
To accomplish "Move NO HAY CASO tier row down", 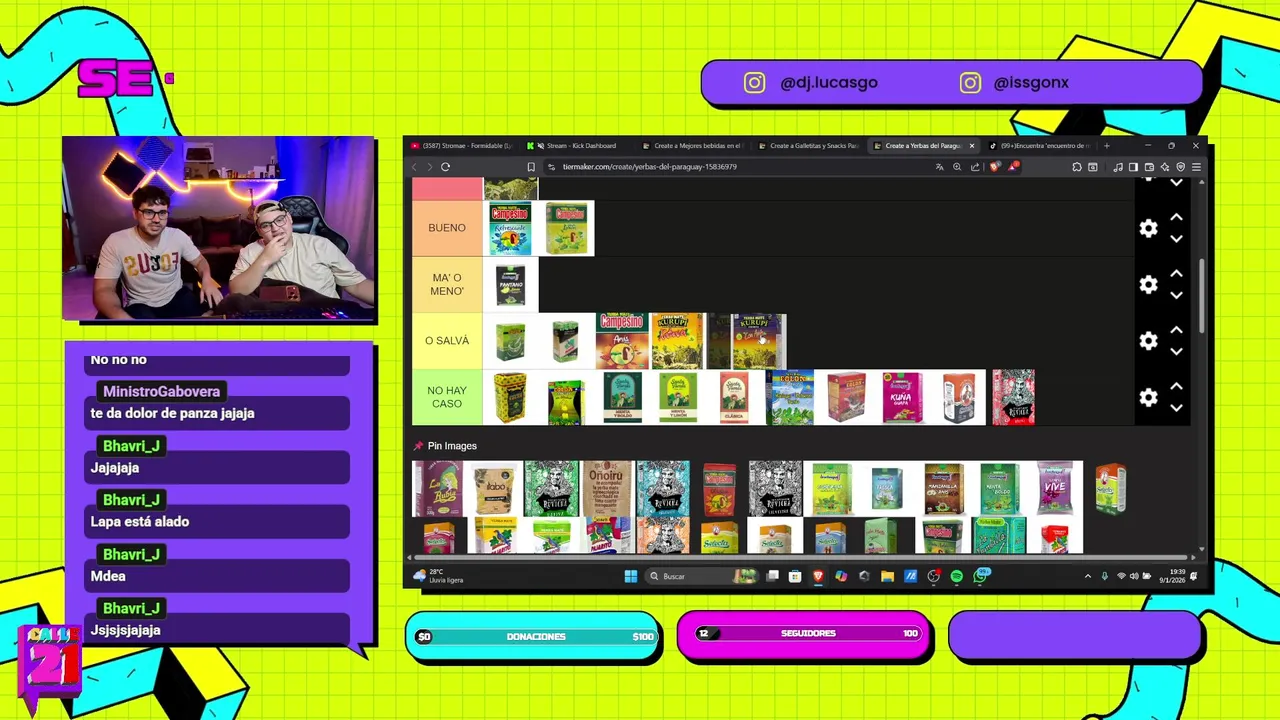I will (1176, 408).
